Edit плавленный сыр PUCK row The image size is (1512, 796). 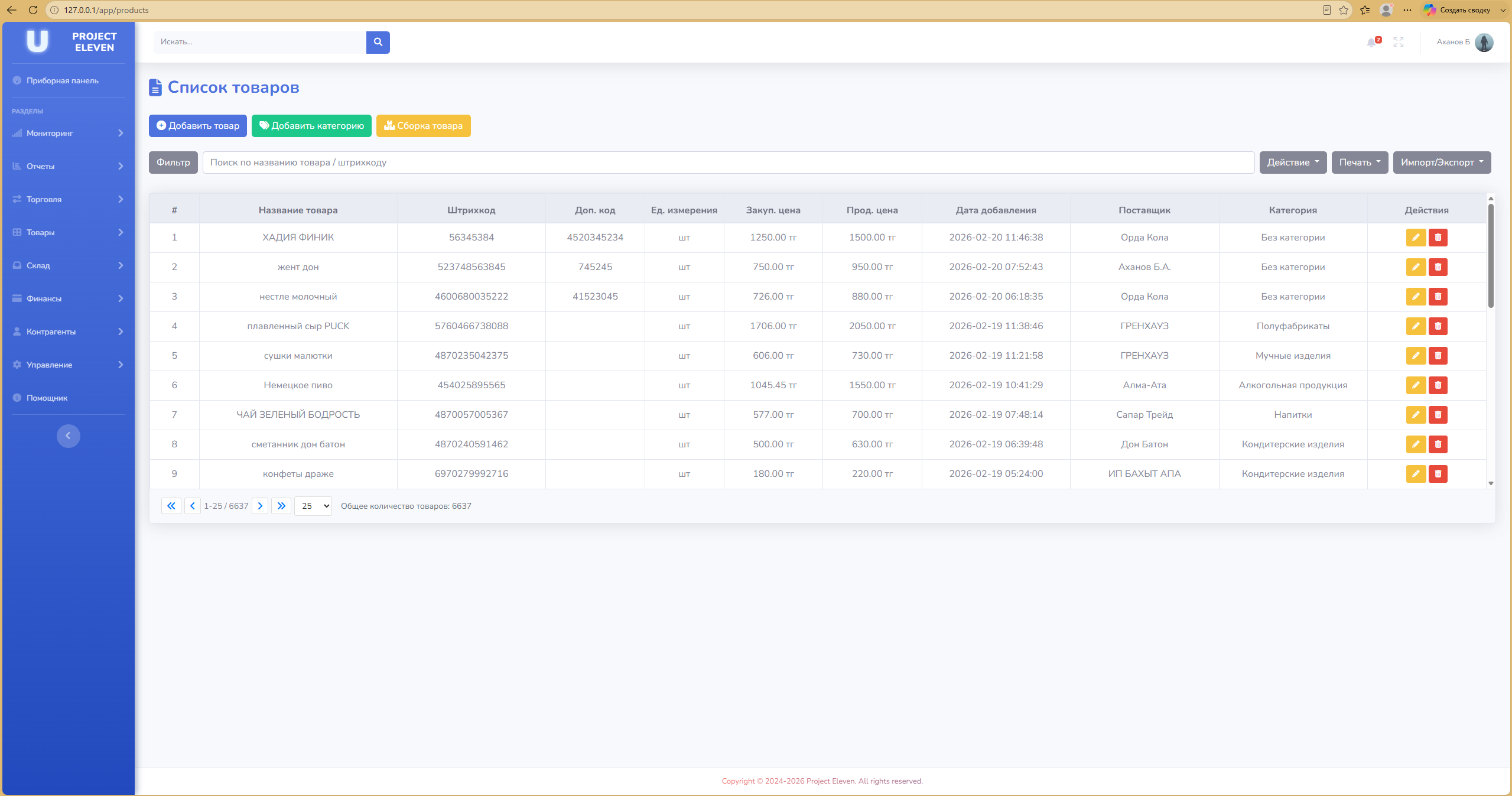coord(1416,326)
